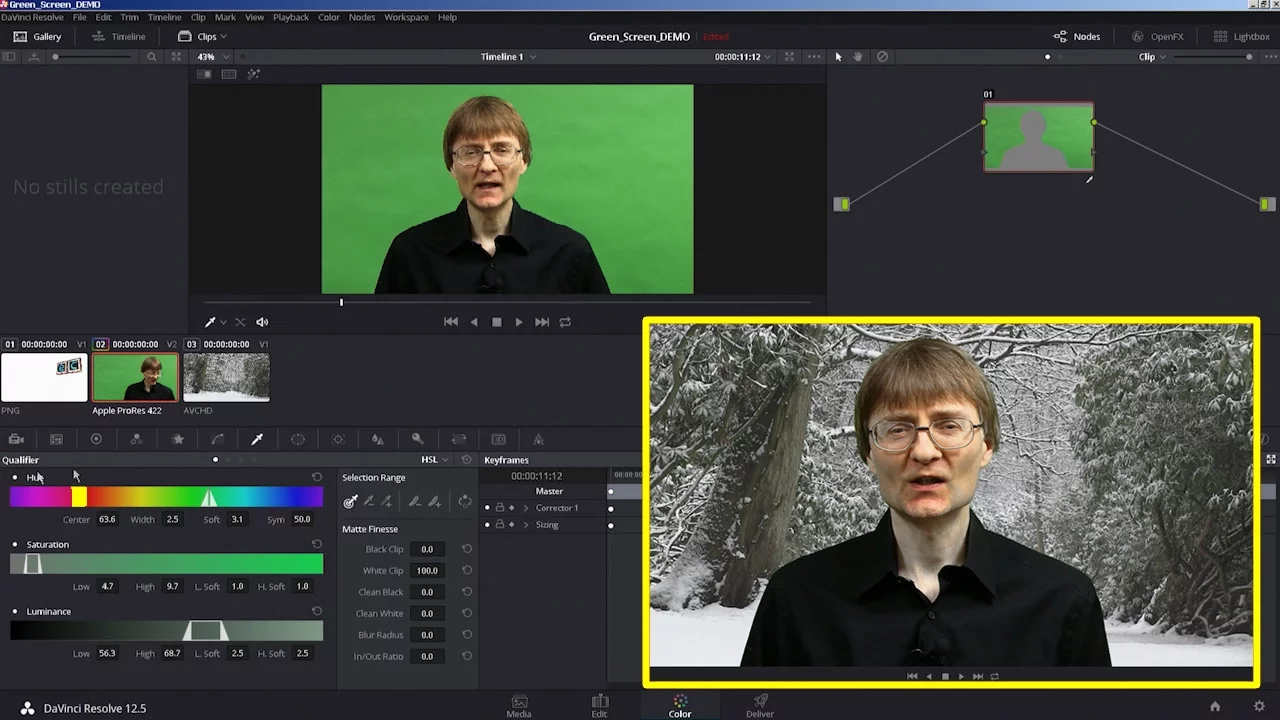Open the Sizing palette icon

click(x=458, y=439)
